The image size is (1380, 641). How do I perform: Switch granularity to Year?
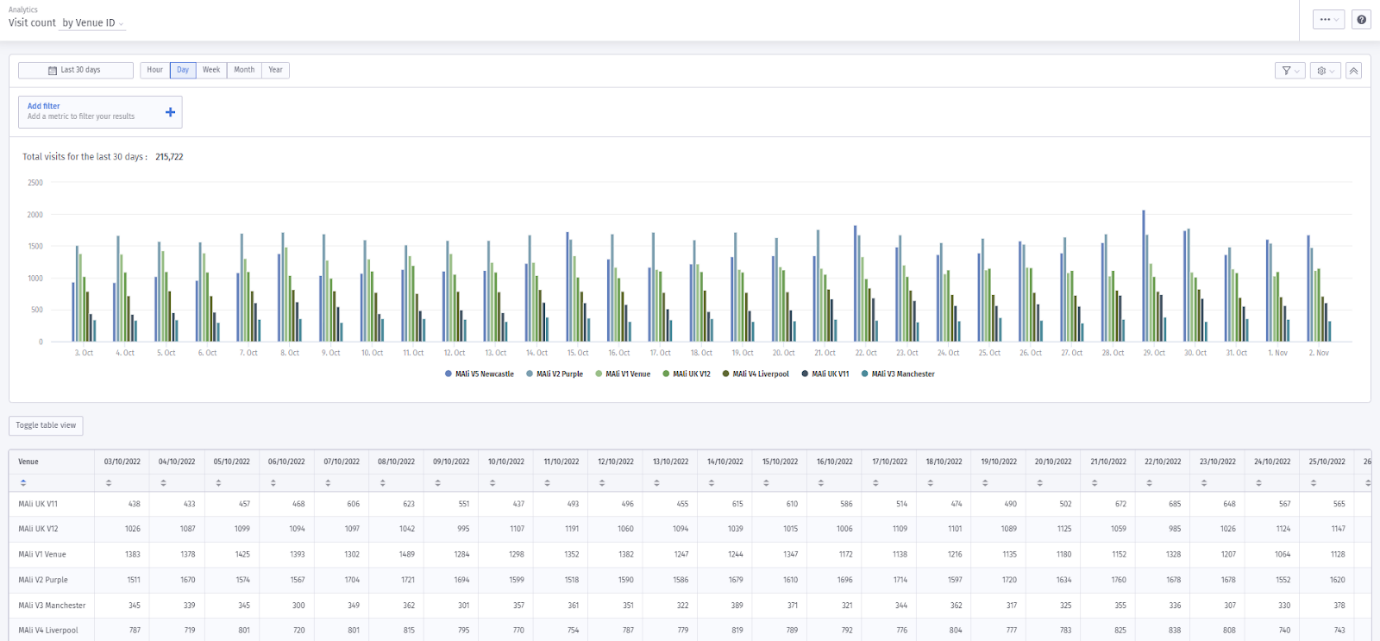[276, 70]
